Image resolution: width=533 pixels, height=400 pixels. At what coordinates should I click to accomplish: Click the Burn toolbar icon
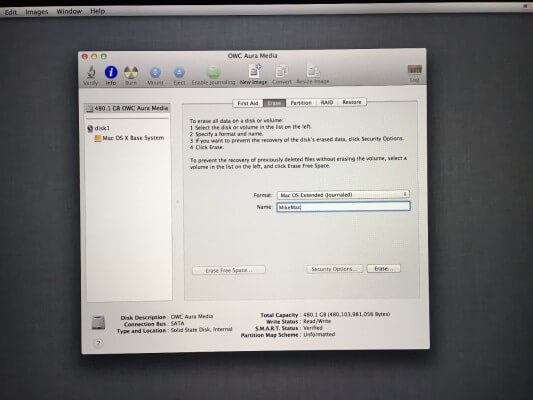click(131, 75)
